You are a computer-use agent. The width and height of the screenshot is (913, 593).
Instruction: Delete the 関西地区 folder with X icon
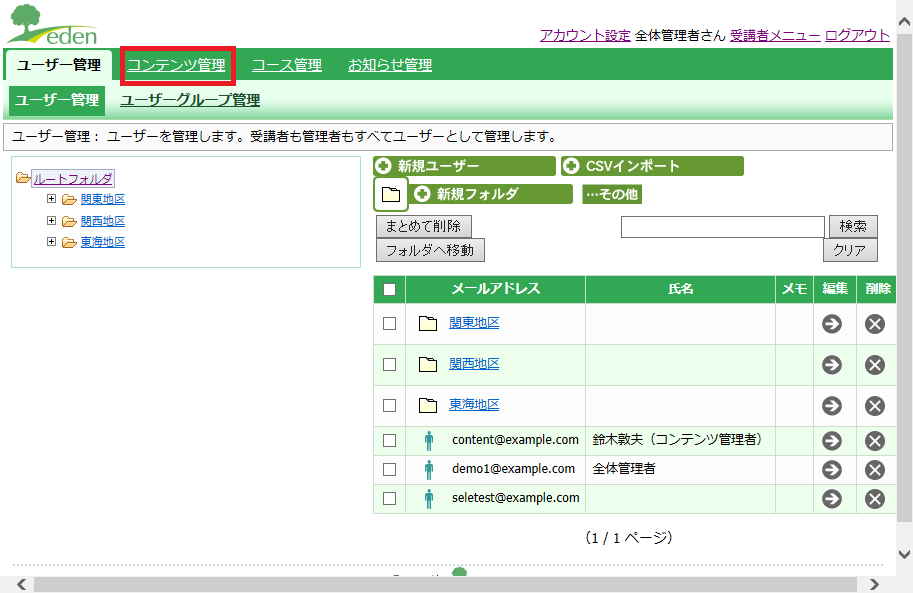coord(875,365)
